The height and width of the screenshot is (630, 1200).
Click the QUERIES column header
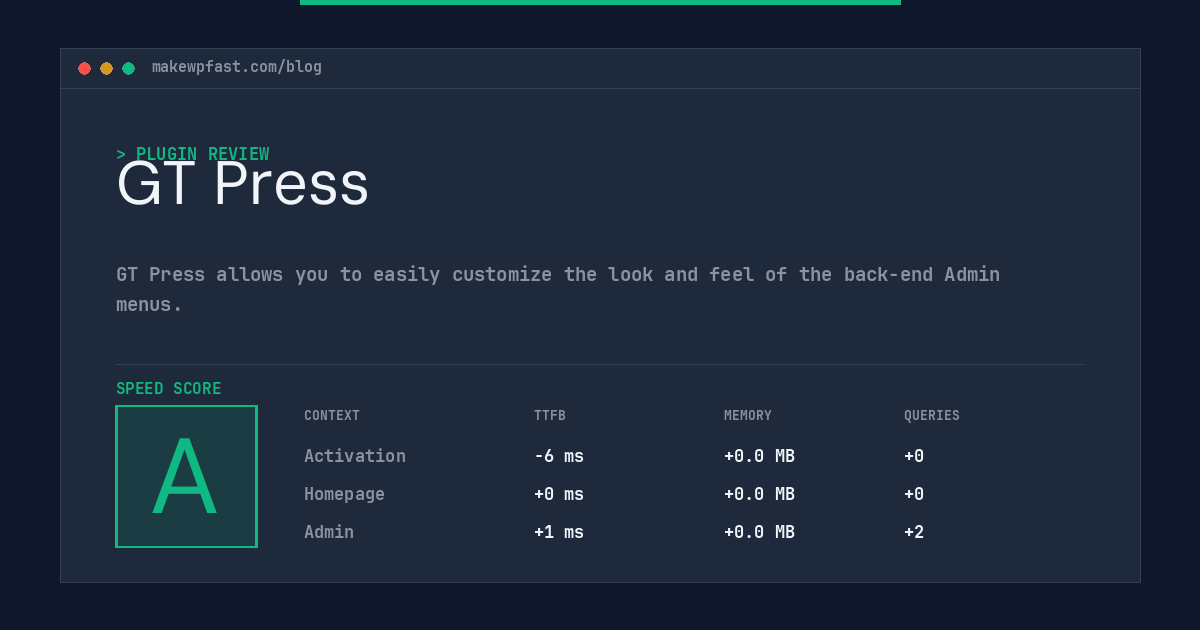coord(932,416)
